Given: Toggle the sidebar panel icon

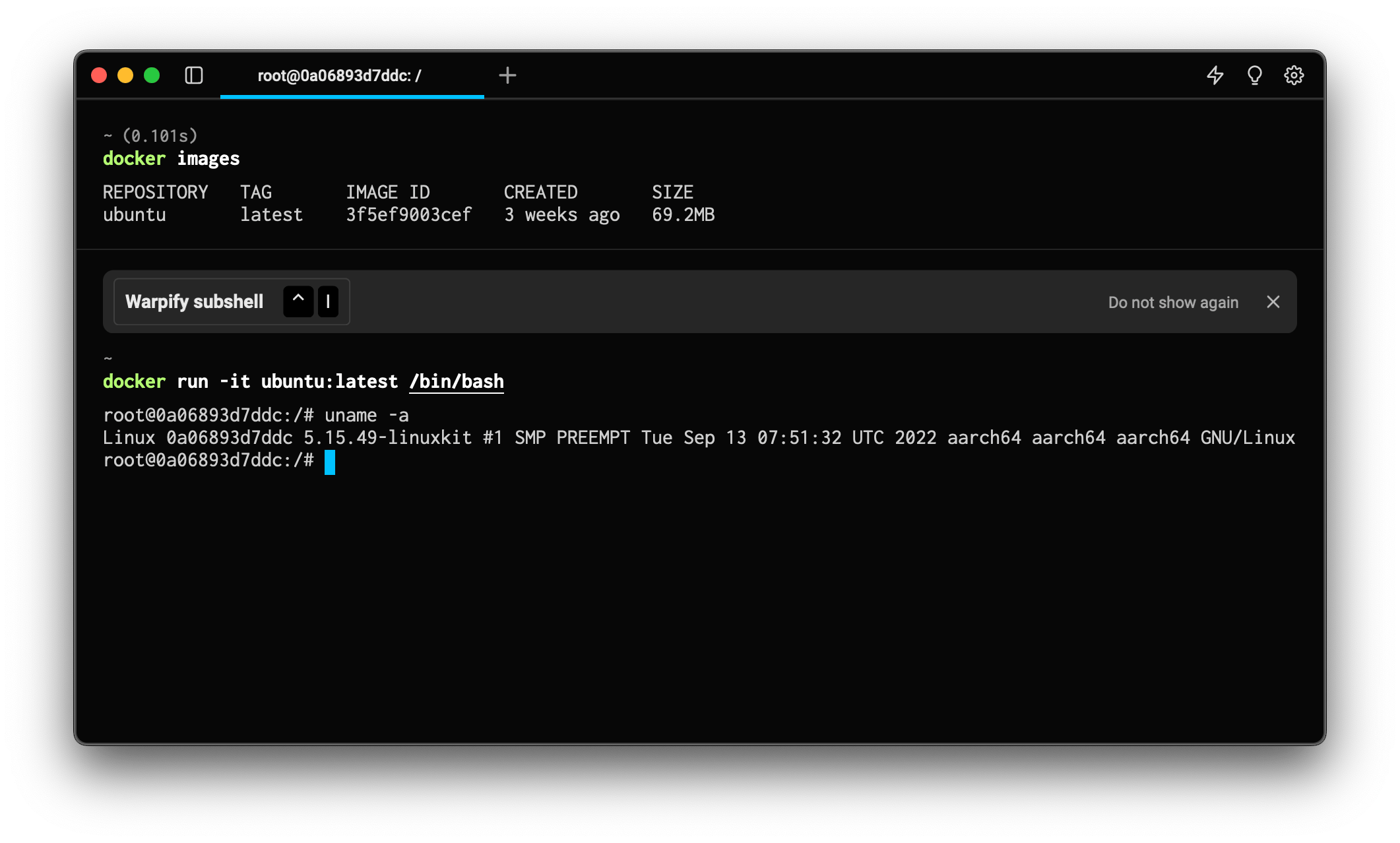Looking at the screenshot, I should coord(194,75).
